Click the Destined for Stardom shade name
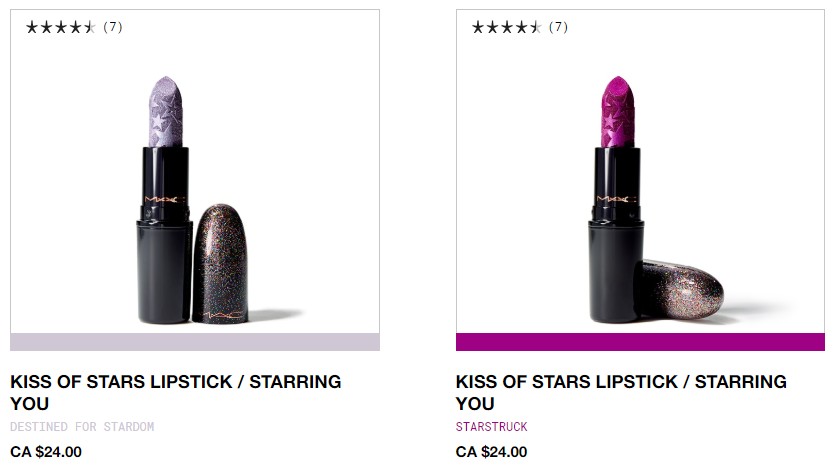Image resolution: width=838 pixels, height=468 pixels. (x=82, y=427)
